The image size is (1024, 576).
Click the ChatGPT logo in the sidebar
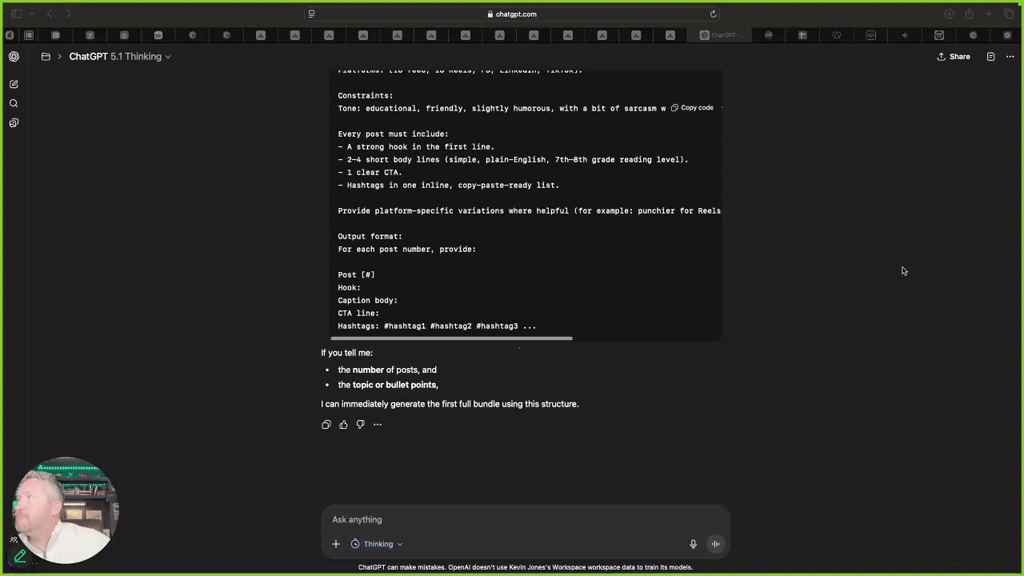(x=14, y=57)
